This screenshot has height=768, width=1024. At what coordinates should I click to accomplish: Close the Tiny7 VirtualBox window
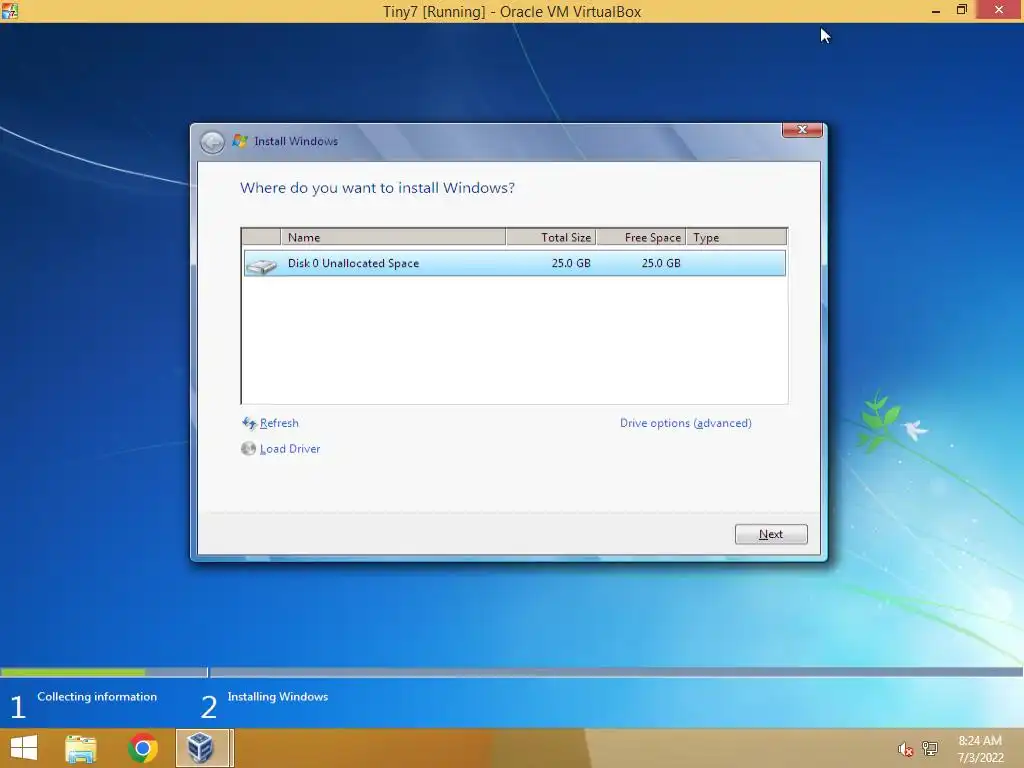(999, 10)
